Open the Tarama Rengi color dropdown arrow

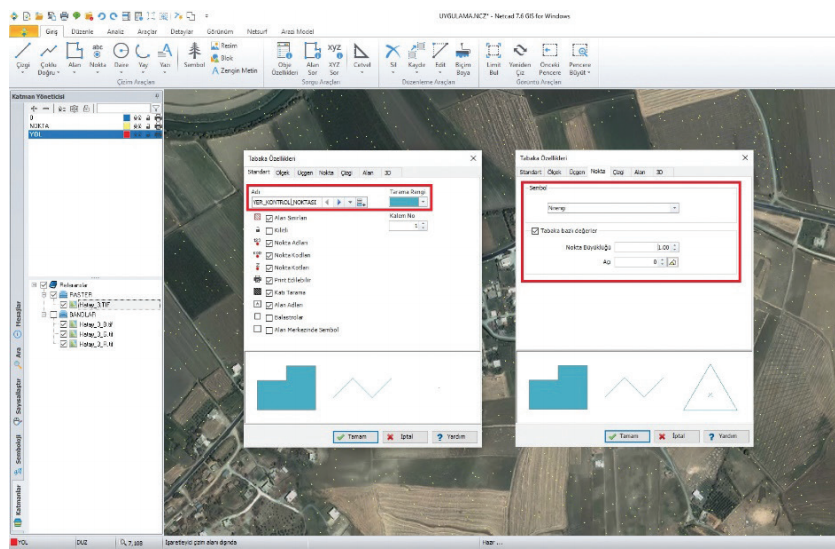click(423, 202)
